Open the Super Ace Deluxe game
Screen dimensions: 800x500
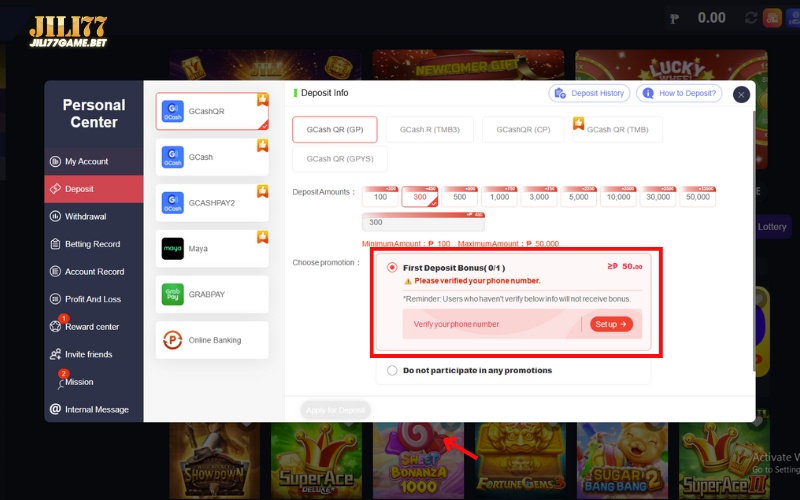coord(316,461)
